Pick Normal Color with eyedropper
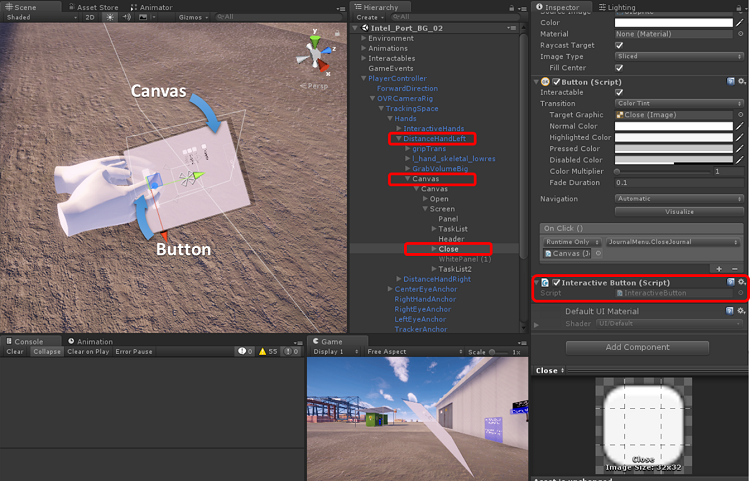The height and width of the screenshot is (481, 750). [x=740, y=126]
